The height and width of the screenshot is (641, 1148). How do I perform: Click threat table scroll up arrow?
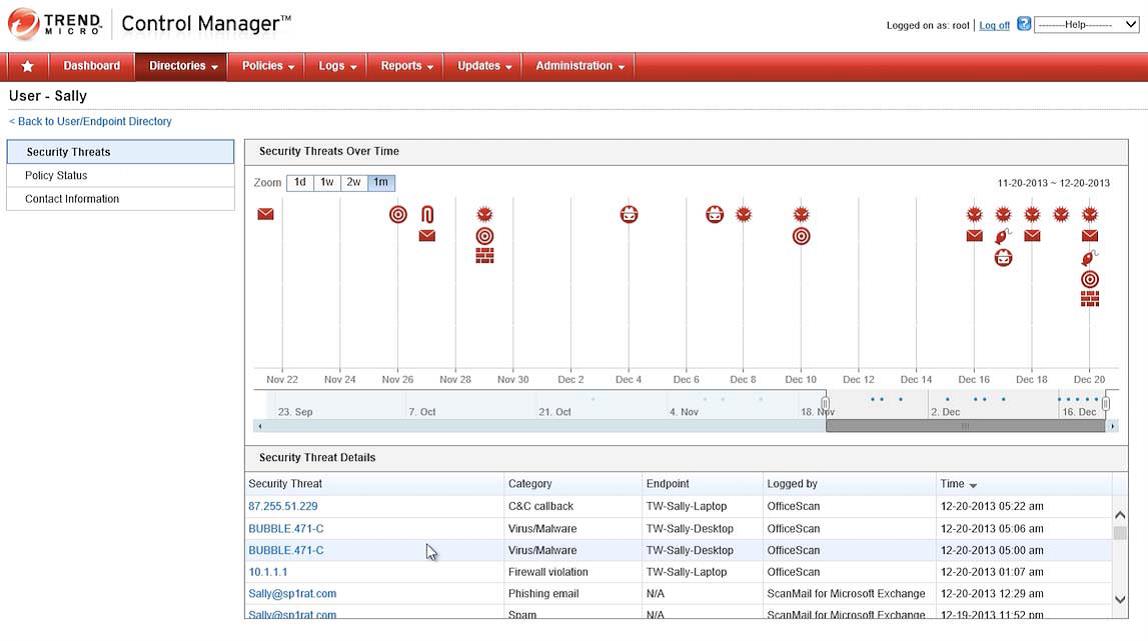click(x=1119, y=515)
